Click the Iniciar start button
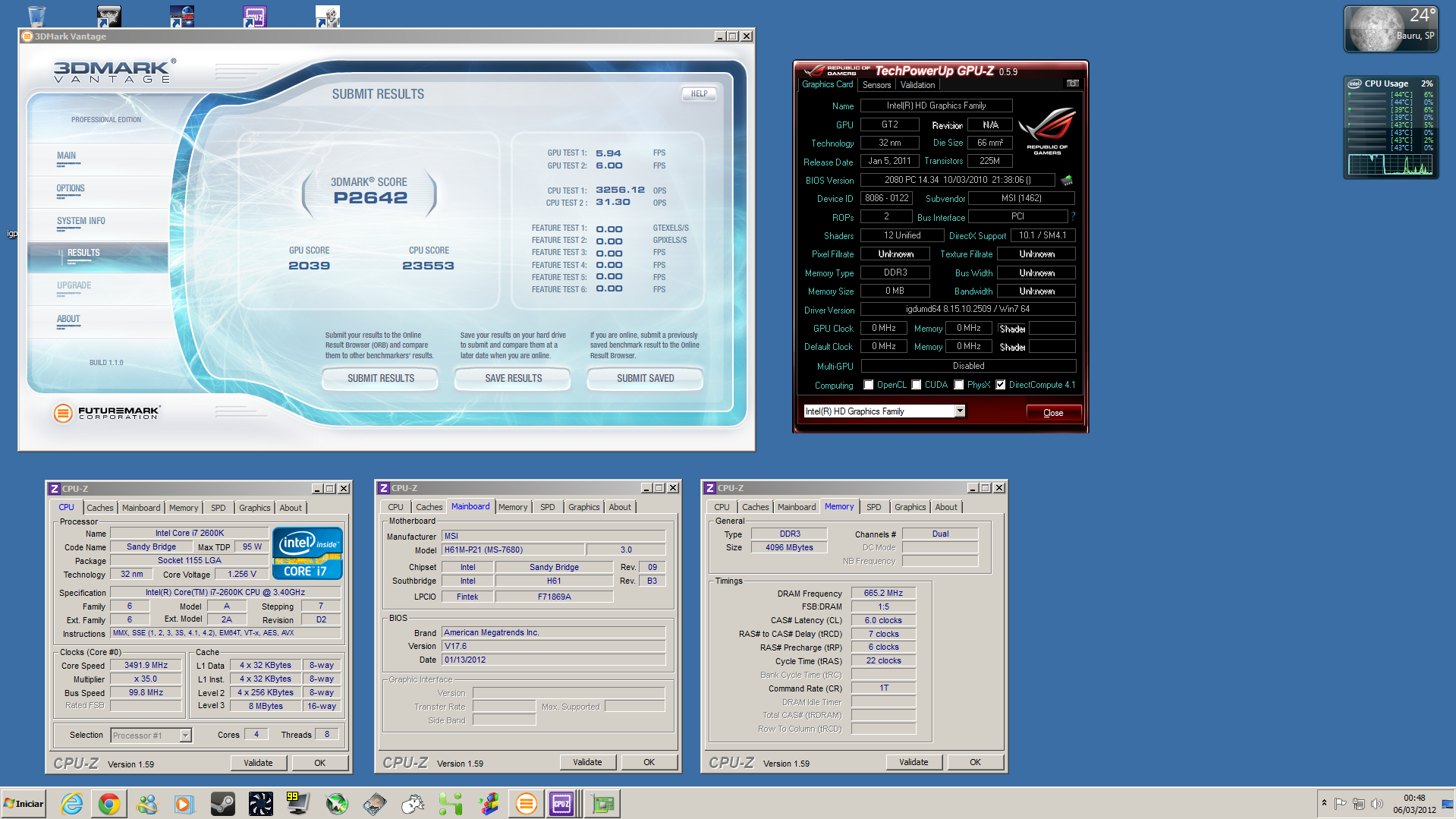The image size is (1456, 819). tap(24, 804)
